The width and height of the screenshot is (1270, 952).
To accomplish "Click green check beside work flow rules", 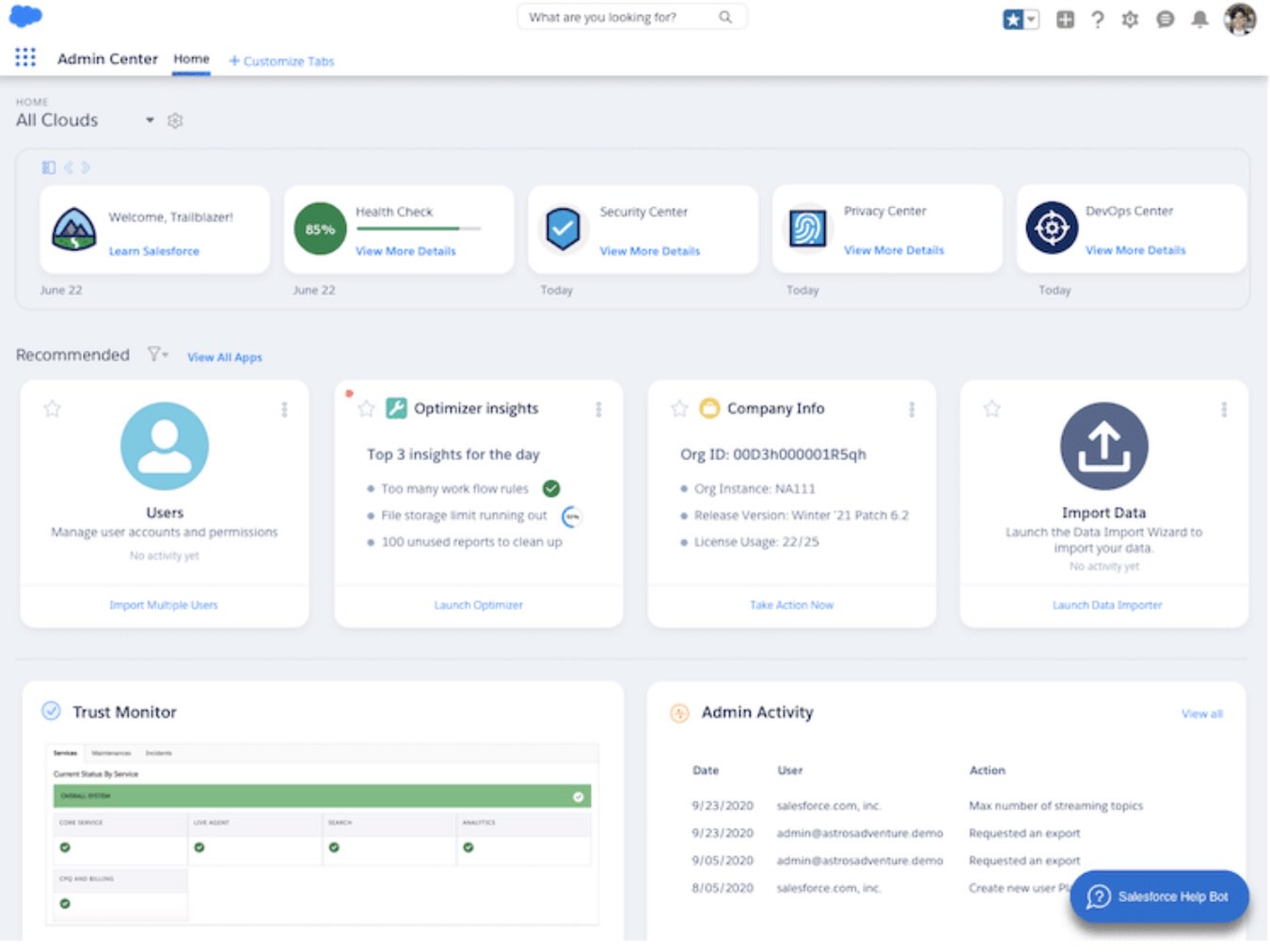I will [551, 488].
